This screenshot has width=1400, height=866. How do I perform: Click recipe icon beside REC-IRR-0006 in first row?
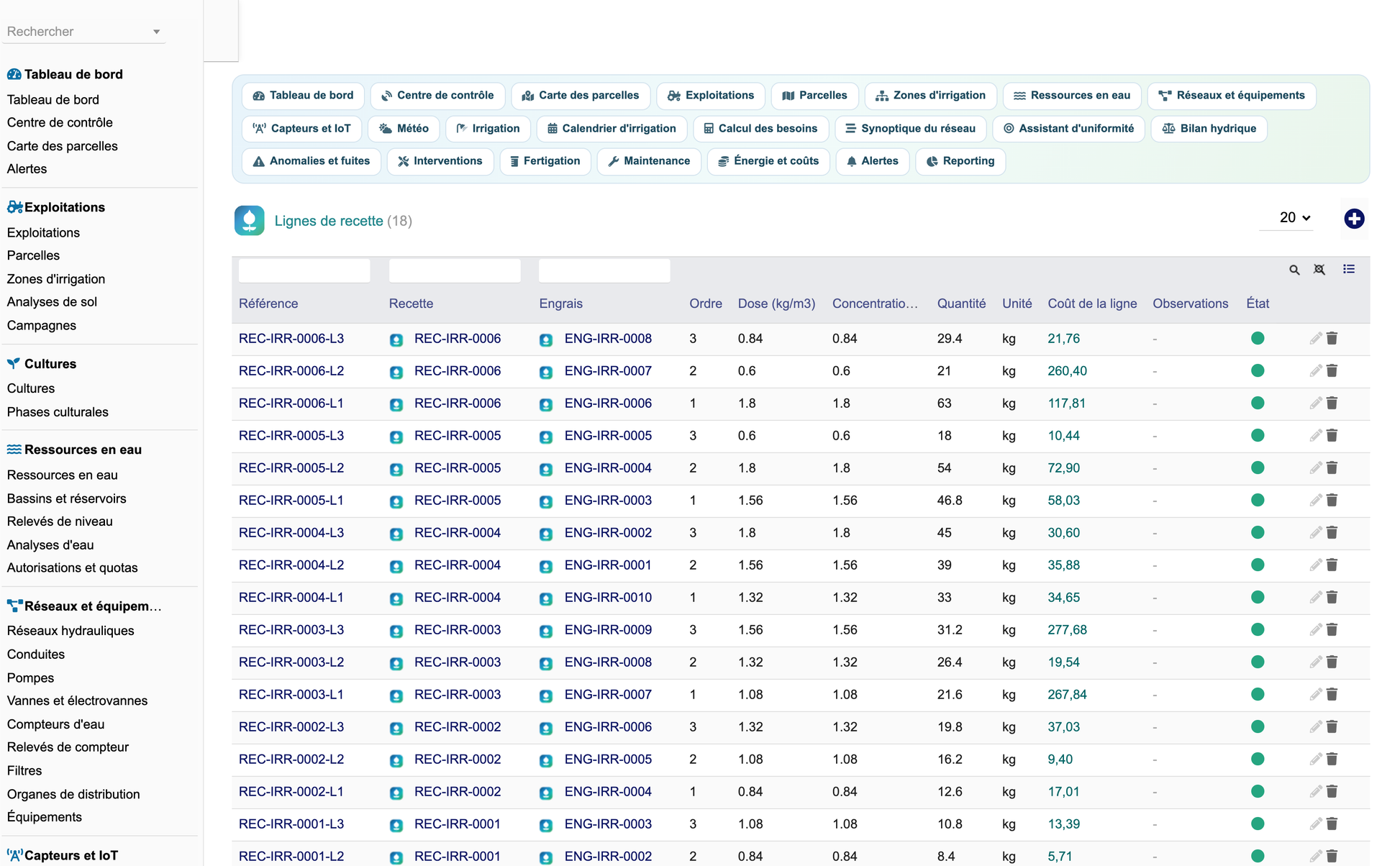[x=396, y=339]
